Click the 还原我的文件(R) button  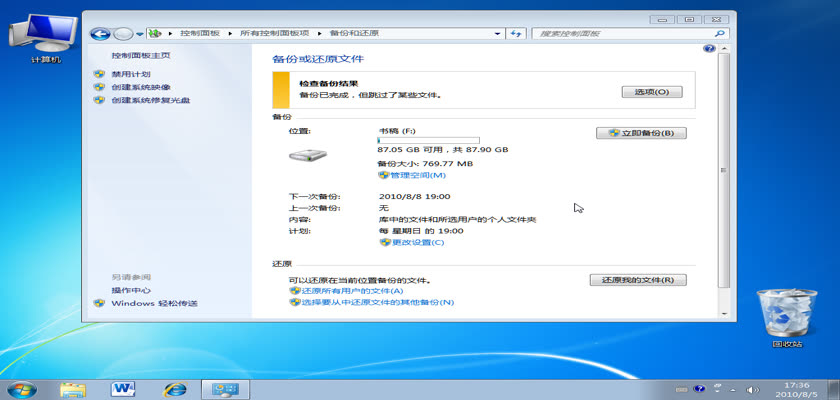point(638,280)
